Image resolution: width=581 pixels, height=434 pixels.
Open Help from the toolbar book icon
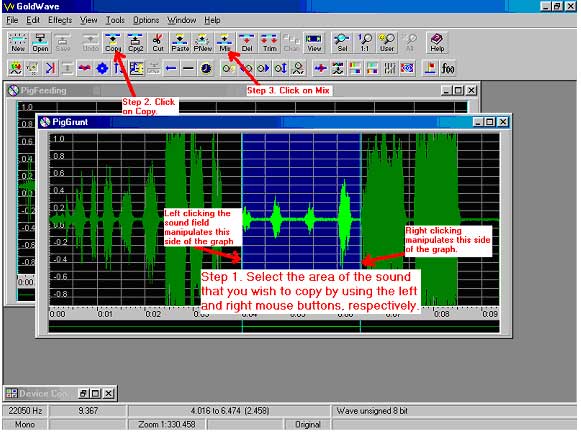pos(437,43)
